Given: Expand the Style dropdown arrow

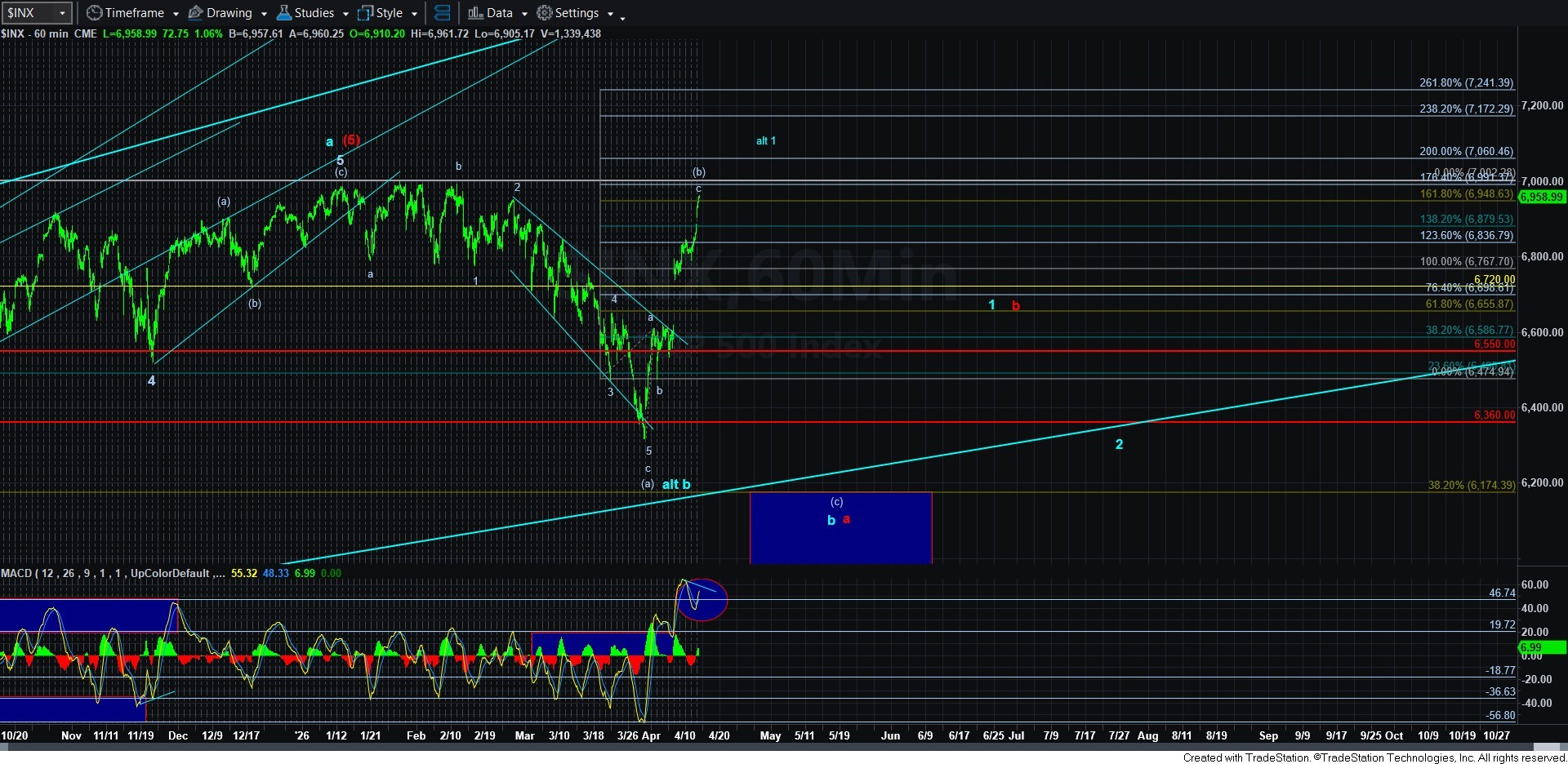Looking at the screenshot, I should click(414, 14).
